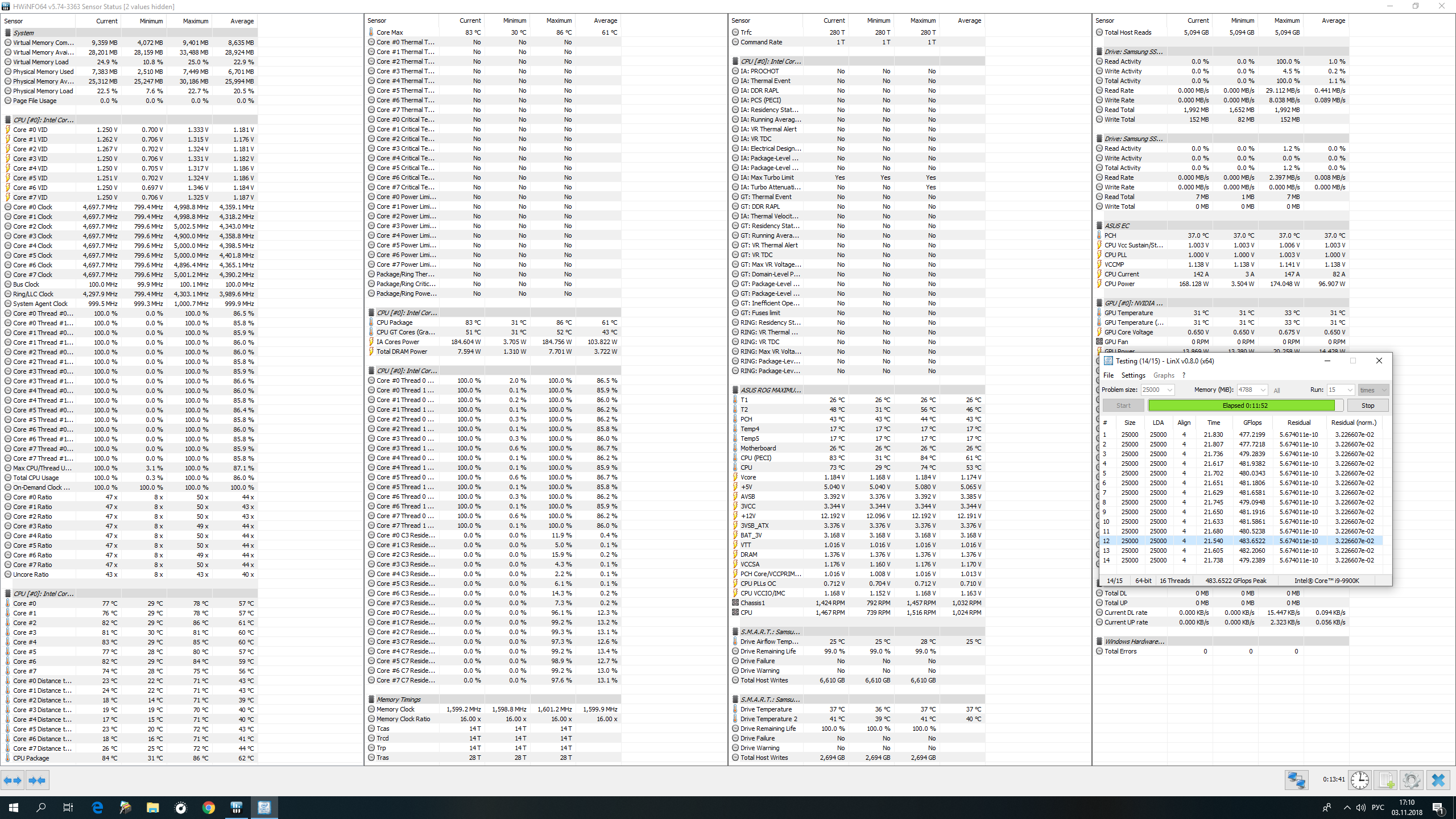Click the volume icon in system tray
Image resolution: width=1456 pixels, height=819 pixels.
pyautogui.click(x=1360, y=808)
